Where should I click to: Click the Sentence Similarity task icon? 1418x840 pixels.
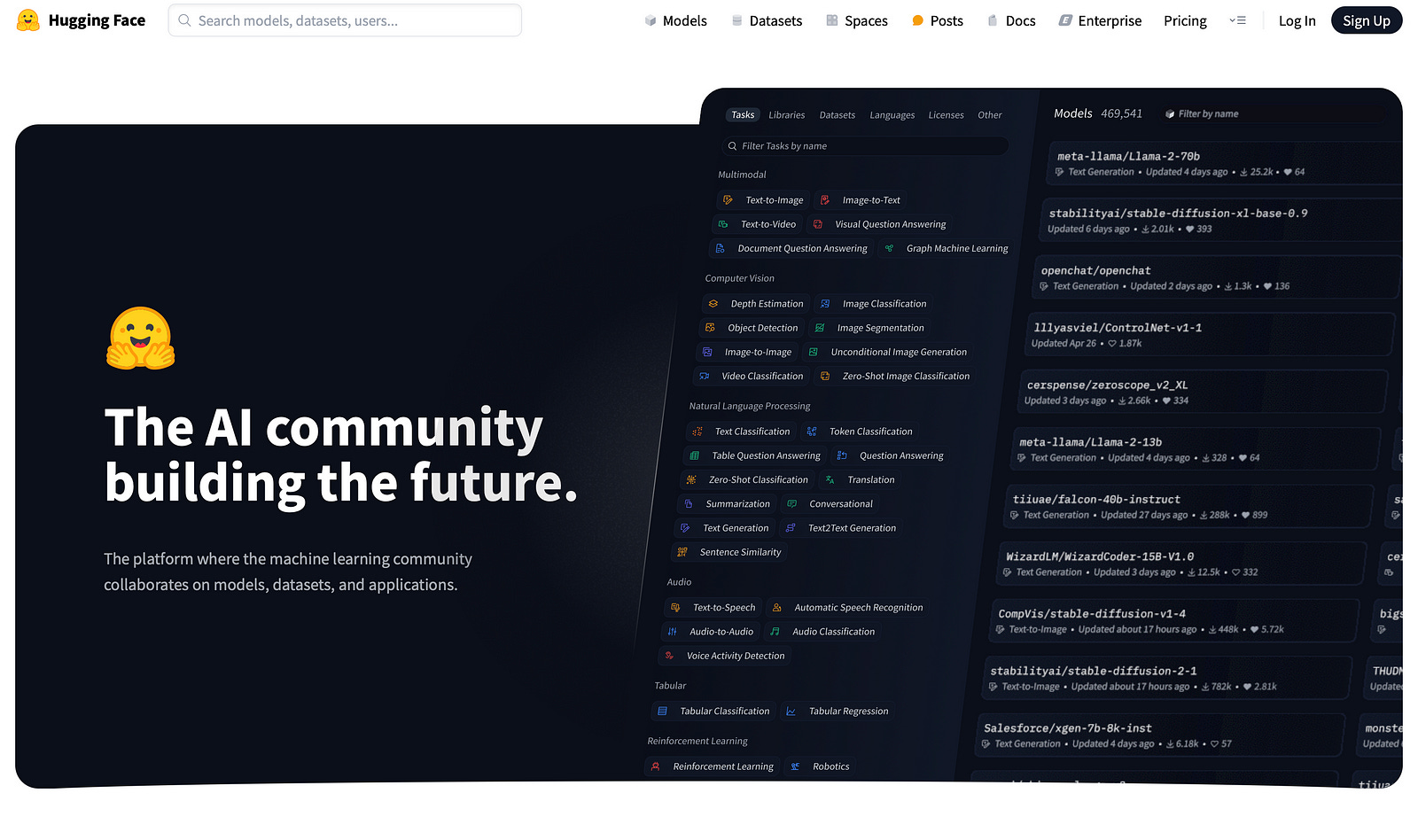[x=682, y=552]
